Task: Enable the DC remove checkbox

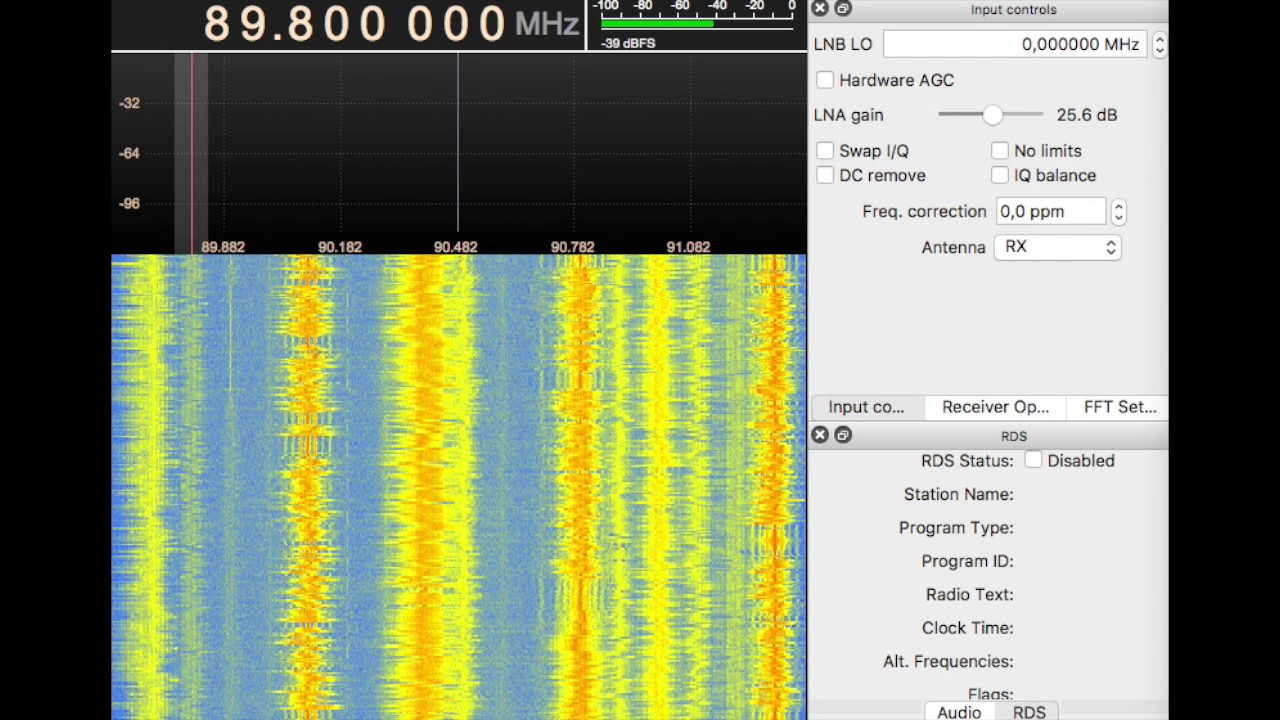Action: (x=825, y=175)
